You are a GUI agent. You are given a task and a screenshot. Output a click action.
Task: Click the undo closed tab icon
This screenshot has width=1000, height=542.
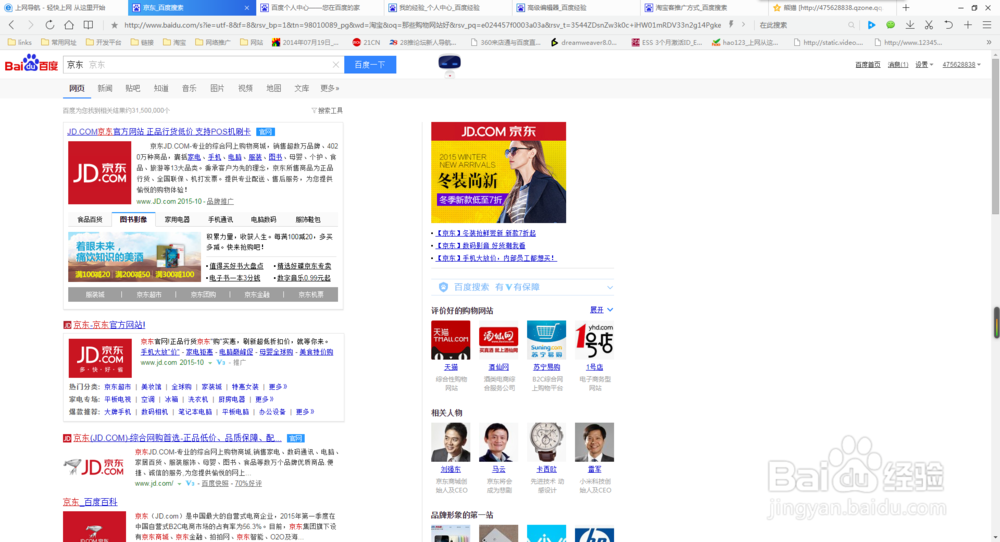point(948,25)
